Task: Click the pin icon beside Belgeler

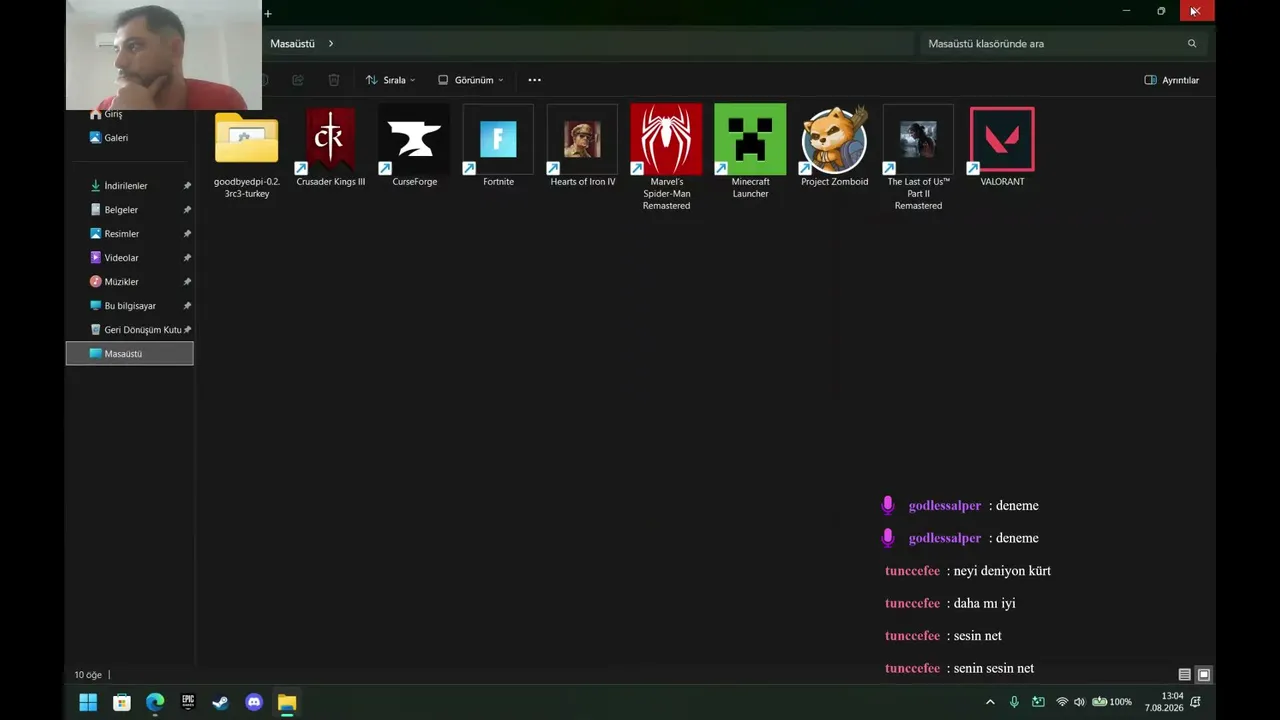Action: point(187,210)
